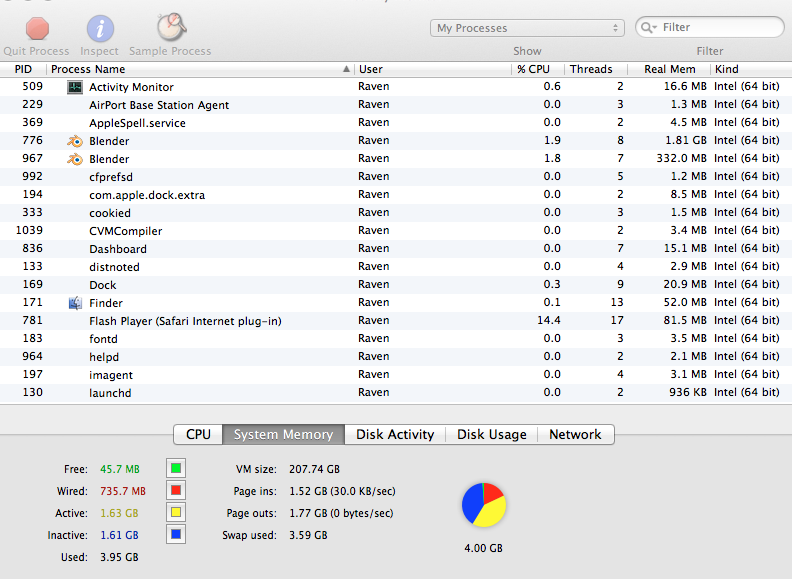Screen dimensions: 792x579
Task: Click the Free 45.7 MB value
Action: pos(120,469)
